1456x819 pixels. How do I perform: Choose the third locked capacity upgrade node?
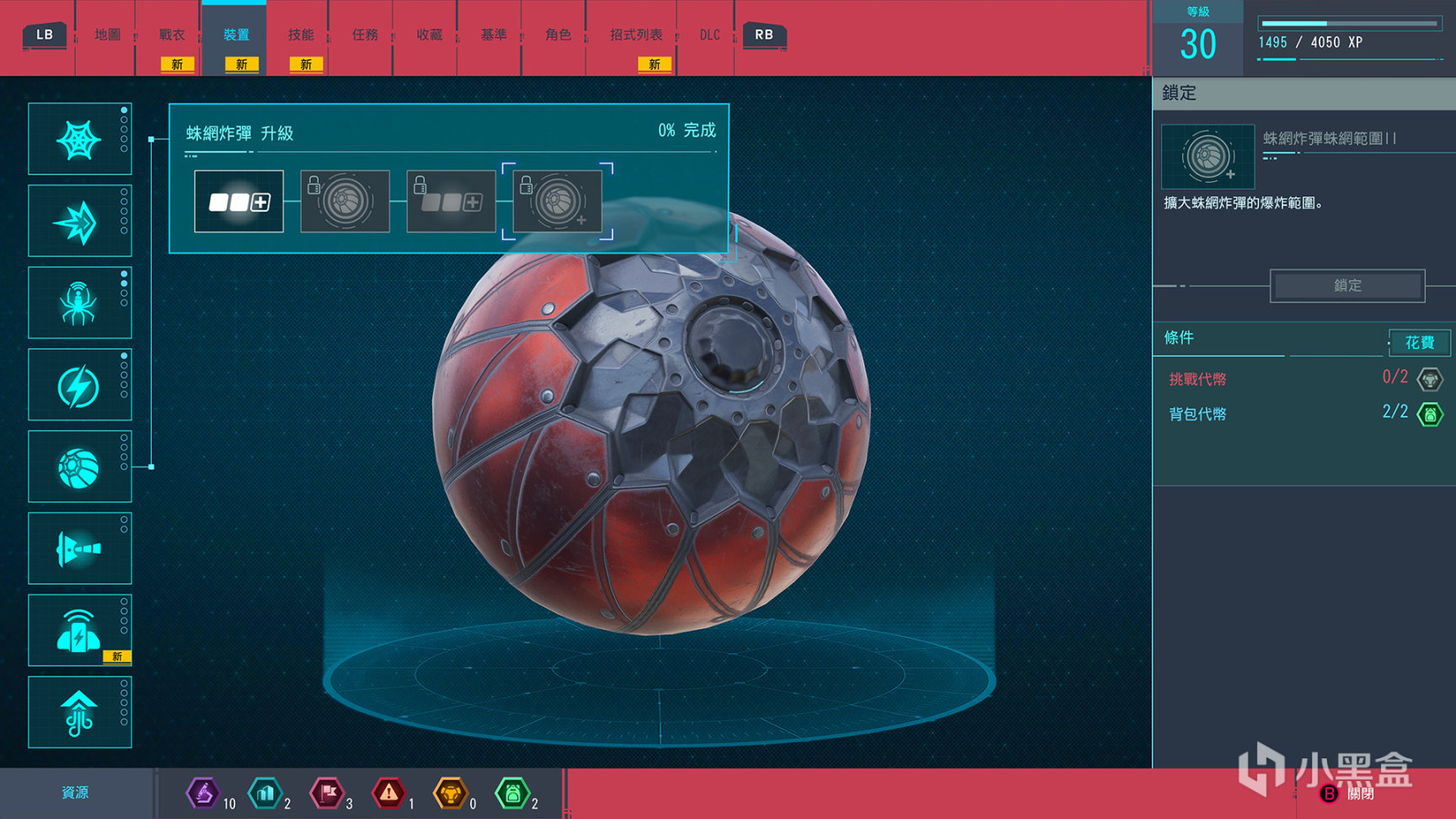452,201
